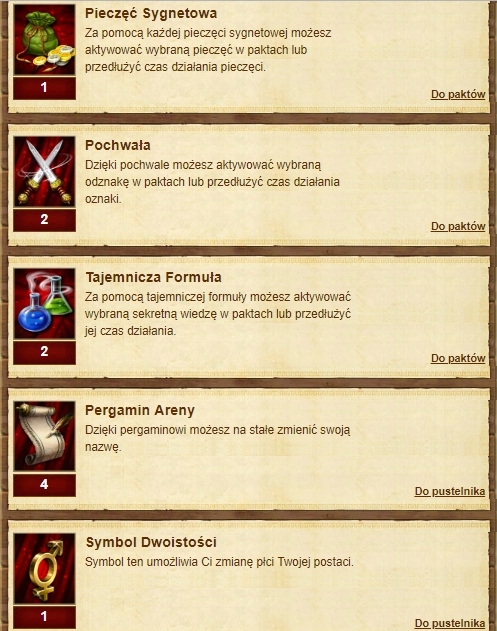This screenshot has width=497, height=631.
Task: Click the quantity badge under Pieczęć Sygnetowa icon
Action: click(x=44, y=88)
